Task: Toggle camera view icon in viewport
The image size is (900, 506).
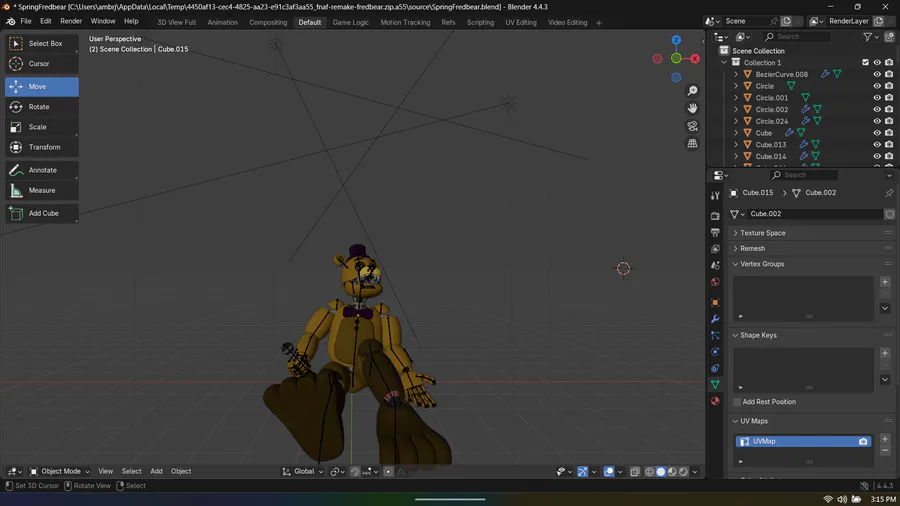Action: coord(692,126)
